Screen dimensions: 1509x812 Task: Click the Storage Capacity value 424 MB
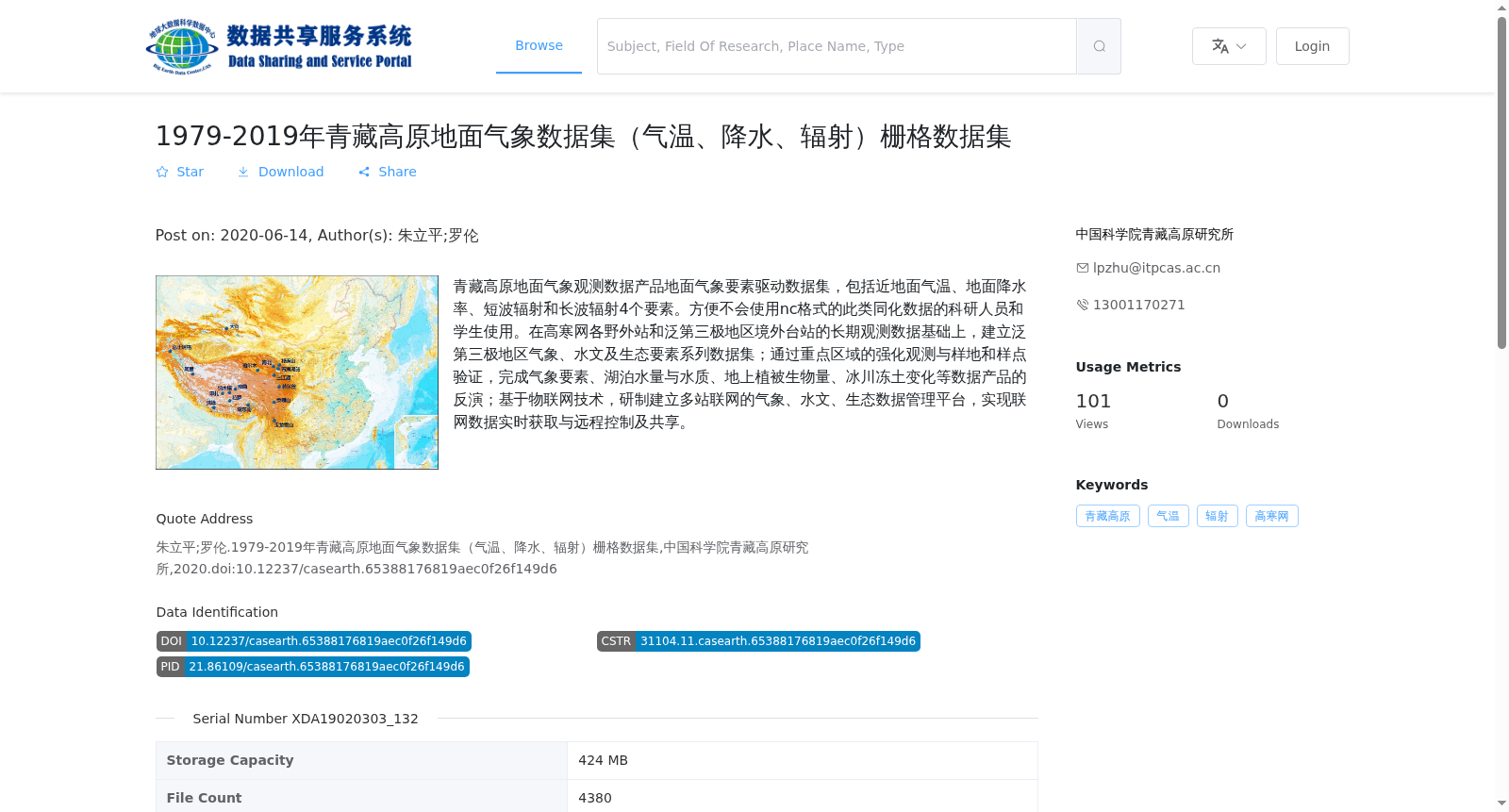603,760
